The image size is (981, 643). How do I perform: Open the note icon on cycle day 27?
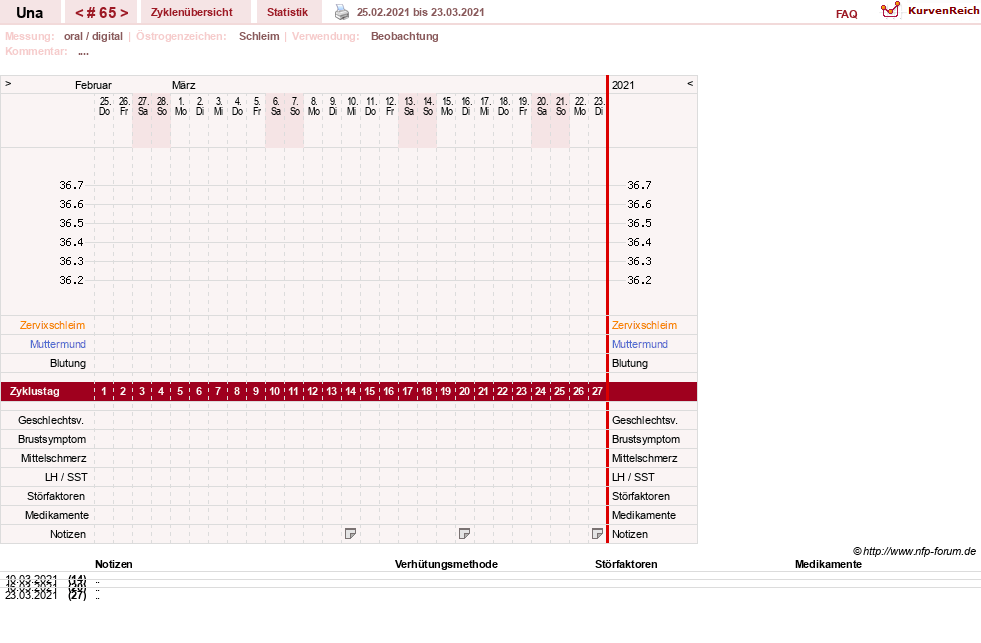click(x=597, y=534)
